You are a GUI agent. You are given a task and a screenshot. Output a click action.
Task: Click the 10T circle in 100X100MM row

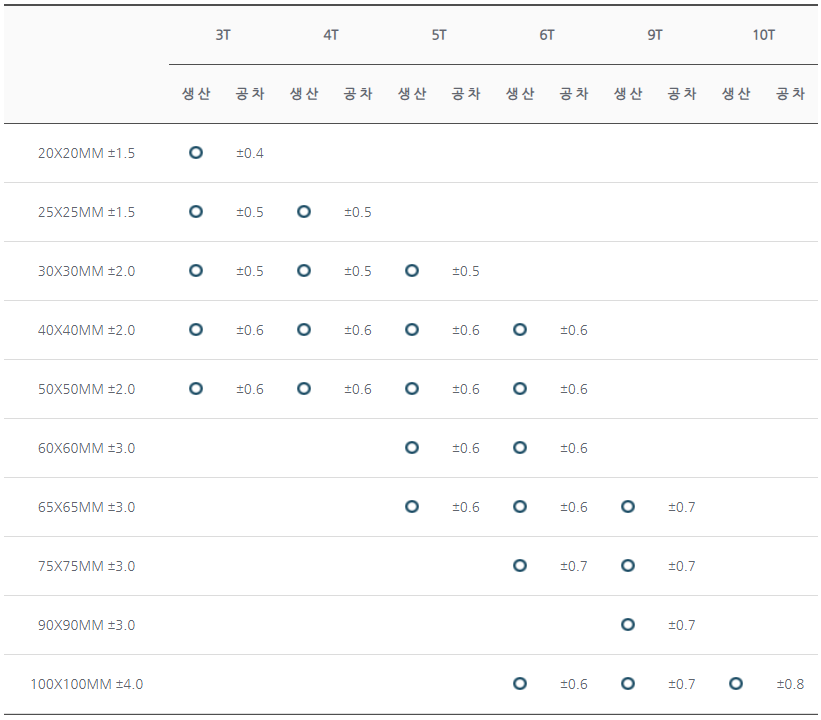(736, 683)
